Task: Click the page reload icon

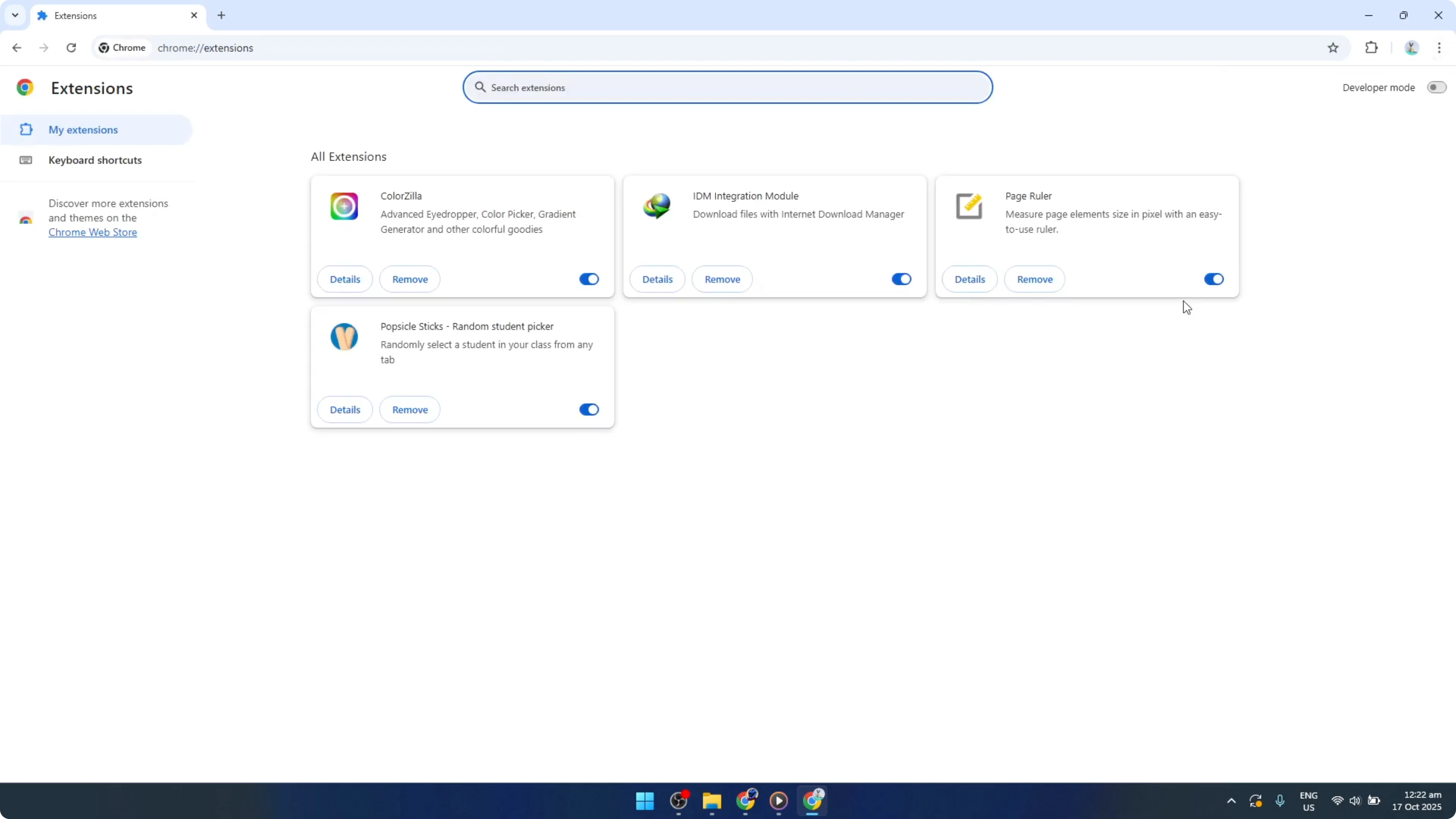Action: click(x=71, y=47)
